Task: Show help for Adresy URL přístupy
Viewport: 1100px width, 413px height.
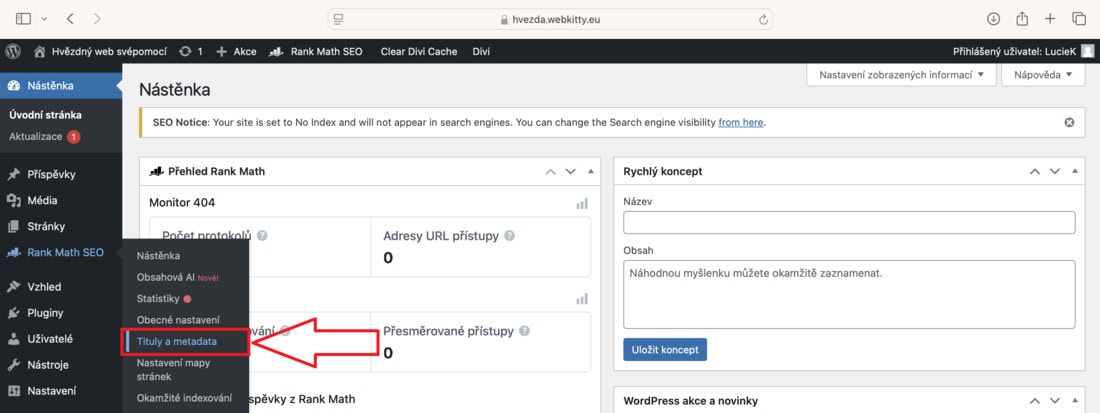Action: click(509, 236)
